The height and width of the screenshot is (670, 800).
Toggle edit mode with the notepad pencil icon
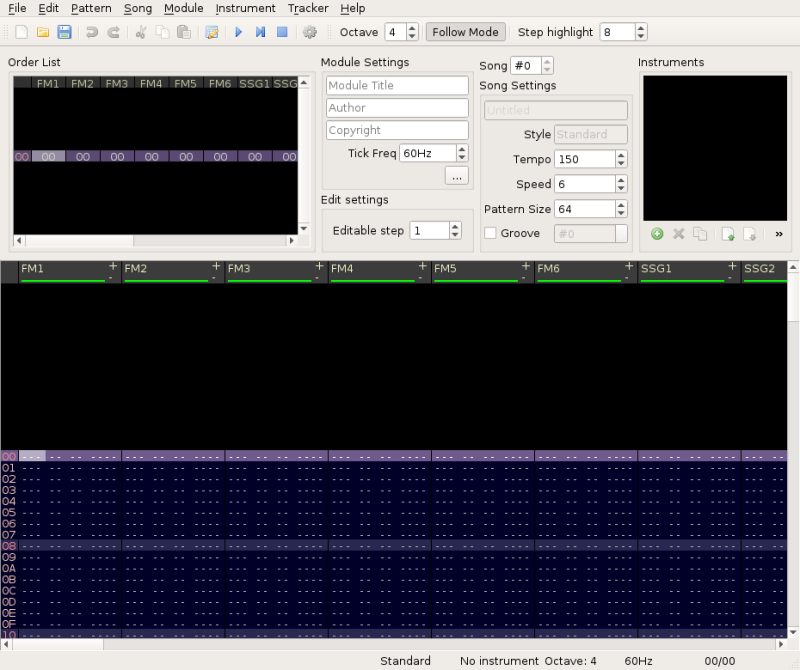coord(212,32)
